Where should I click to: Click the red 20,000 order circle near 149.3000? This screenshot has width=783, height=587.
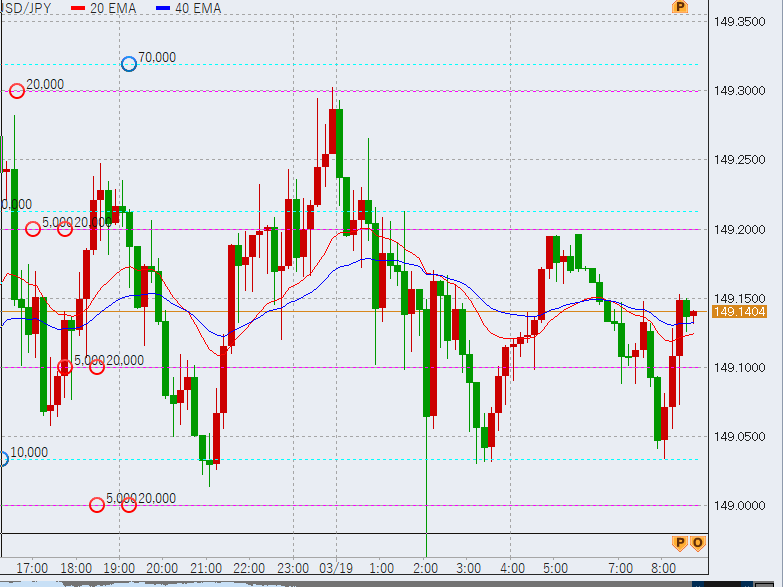pyautogui.click(x=17, y=91)
